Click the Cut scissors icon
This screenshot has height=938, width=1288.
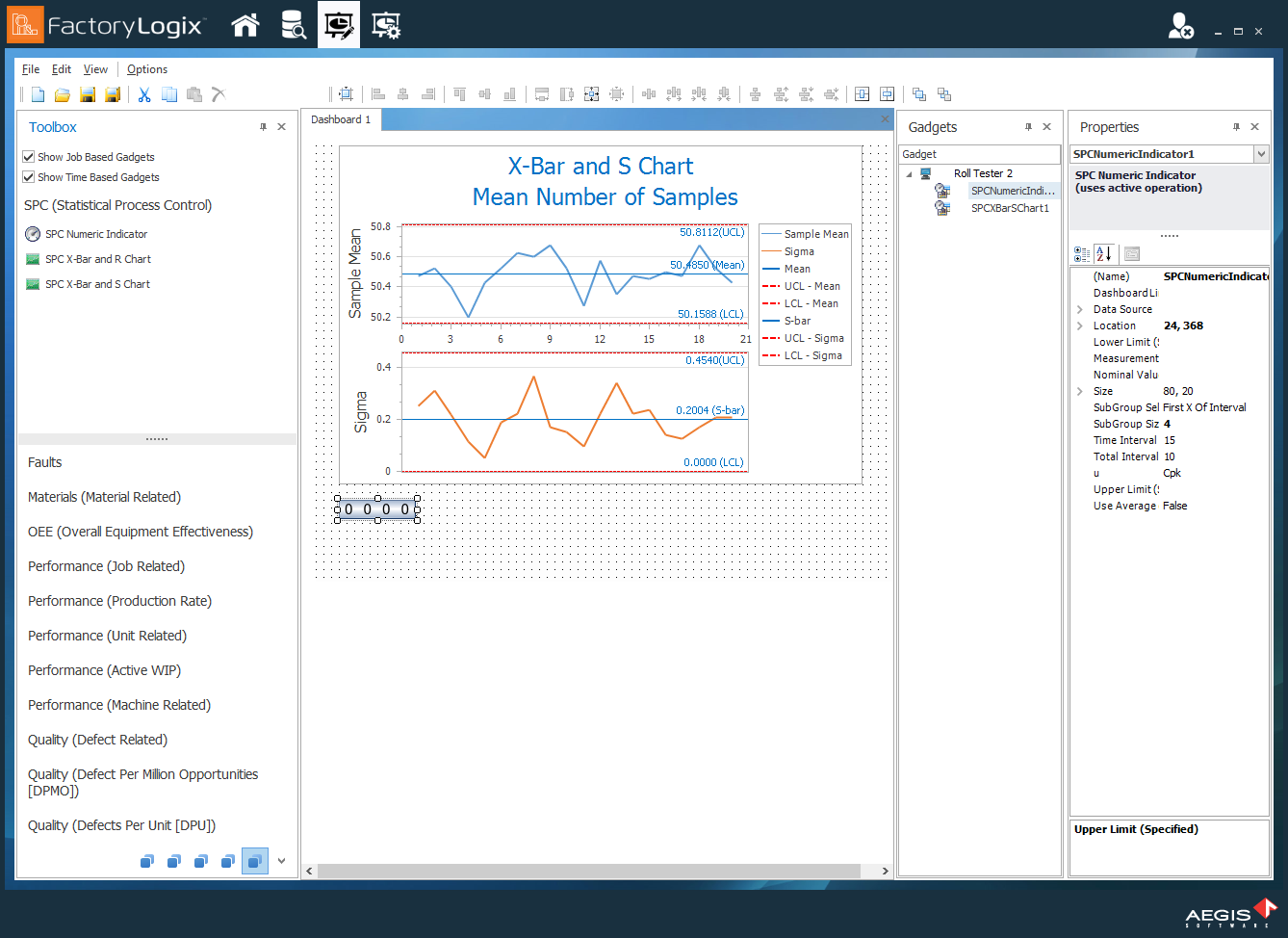tap(144, 94)
